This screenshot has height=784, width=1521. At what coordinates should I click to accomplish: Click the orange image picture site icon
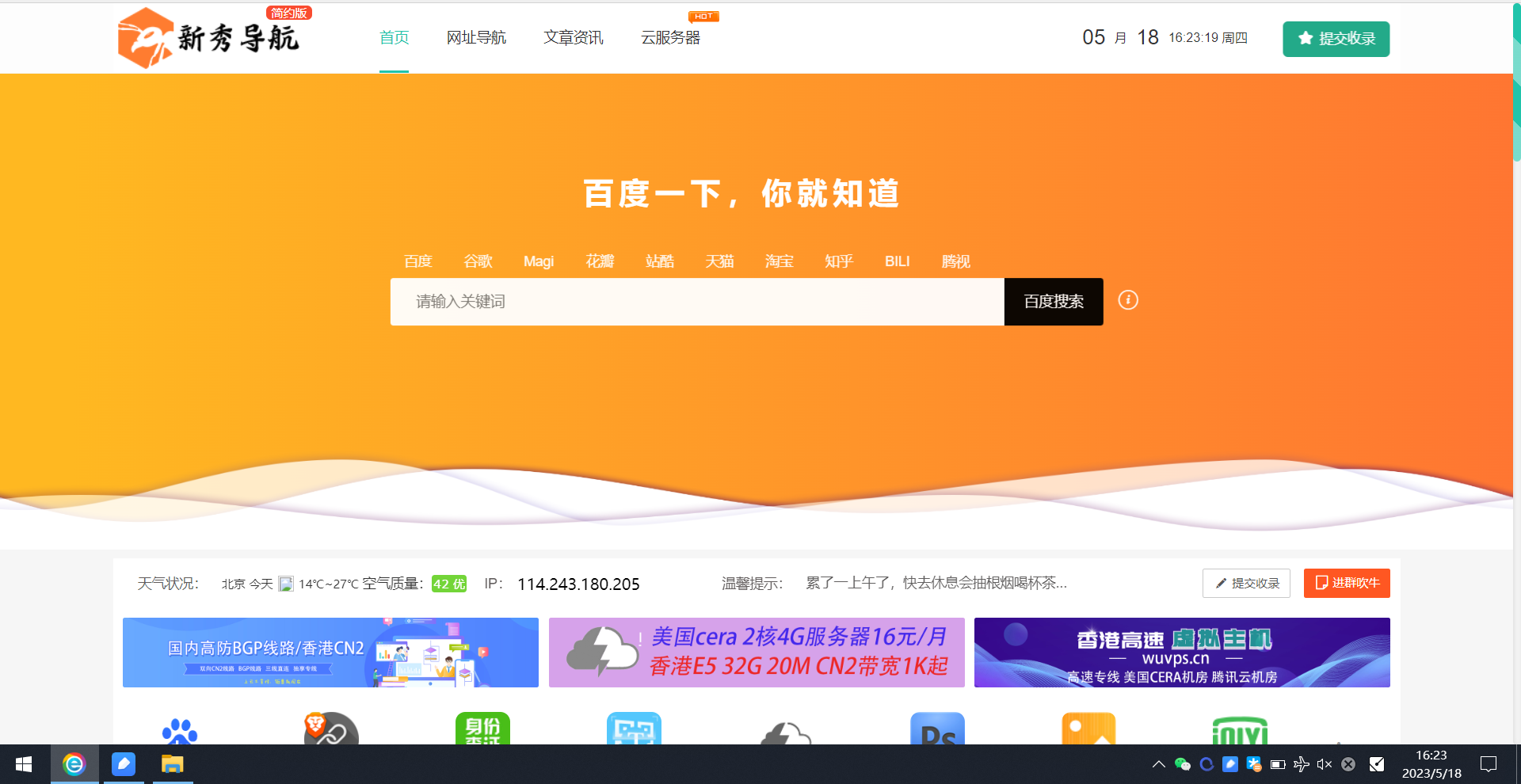tap(1088, 729)
